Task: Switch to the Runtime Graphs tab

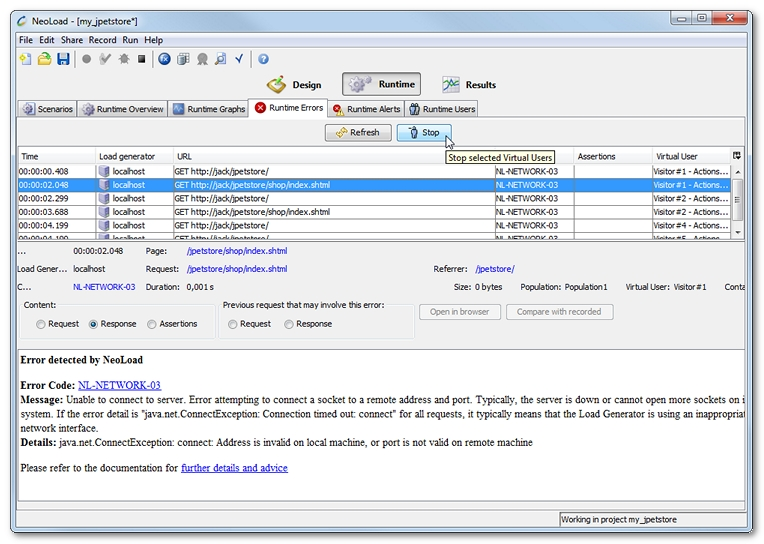Action: coord(208,109)
